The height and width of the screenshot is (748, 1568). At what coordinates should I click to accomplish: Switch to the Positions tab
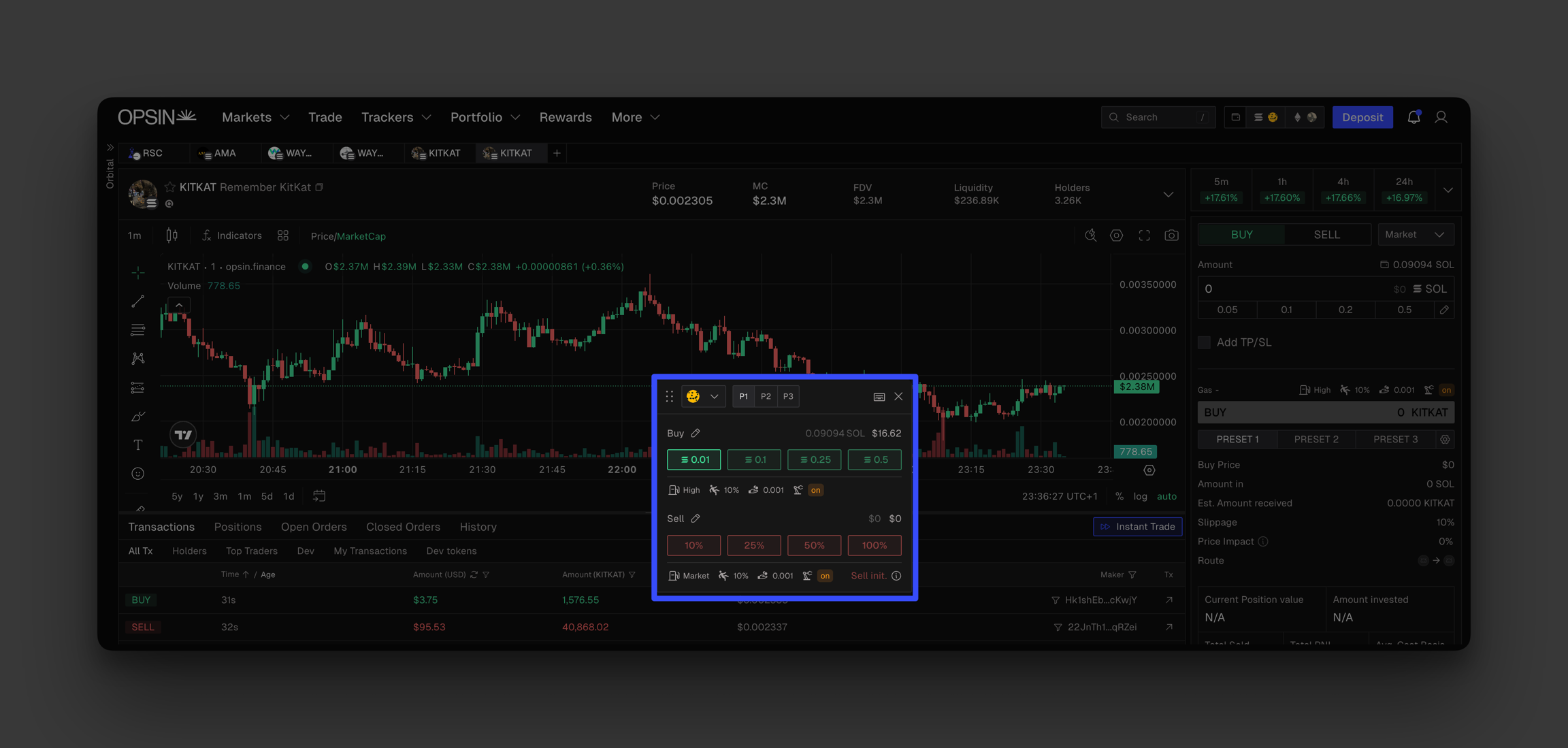238,527
